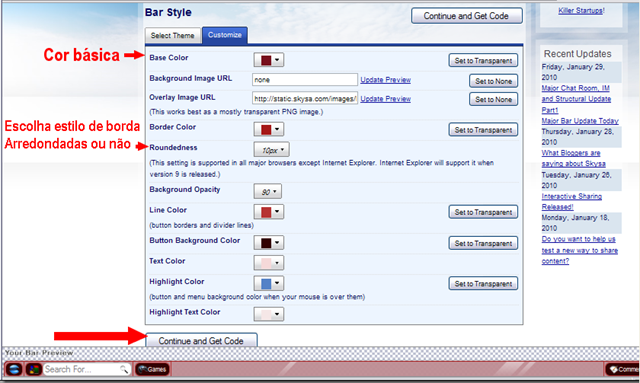Image resolution: width=640 pixels, height=383 pixels.
Task: Click Update Preview next to Background Image URL
Action: pos(385,80)
